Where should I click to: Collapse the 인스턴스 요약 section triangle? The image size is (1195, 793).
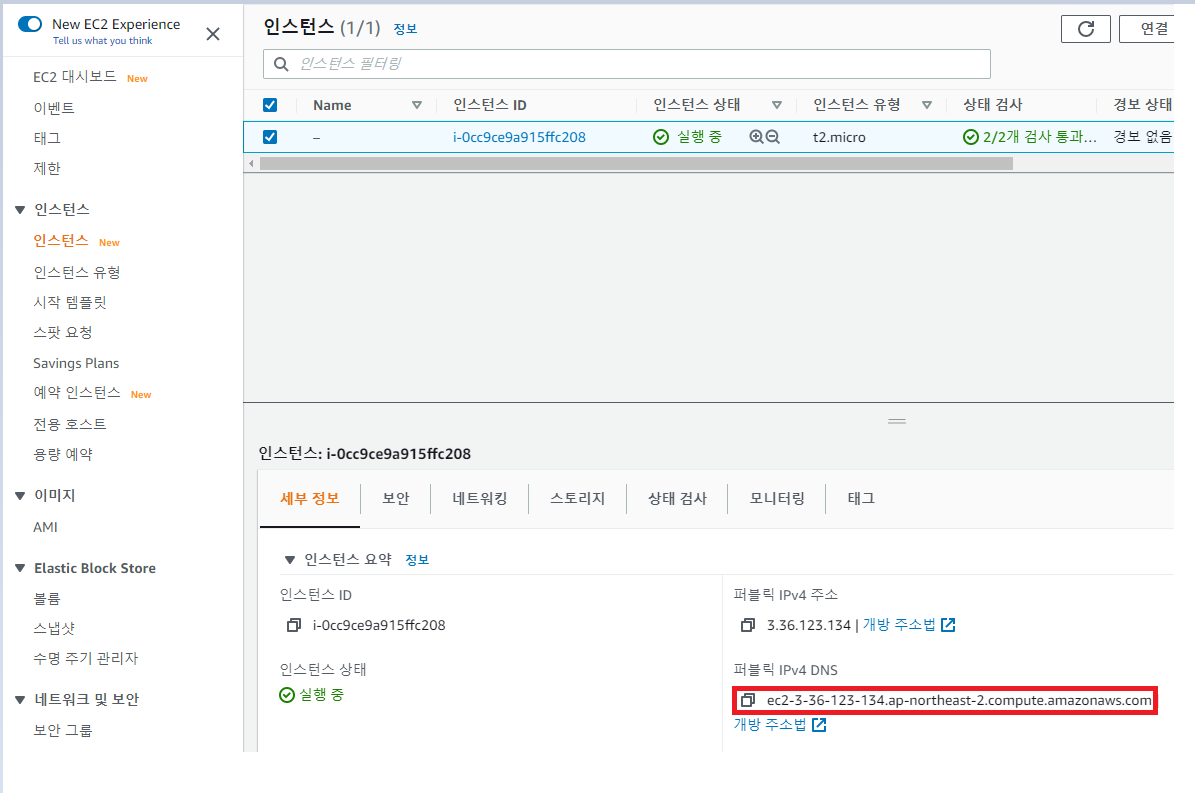290,560
